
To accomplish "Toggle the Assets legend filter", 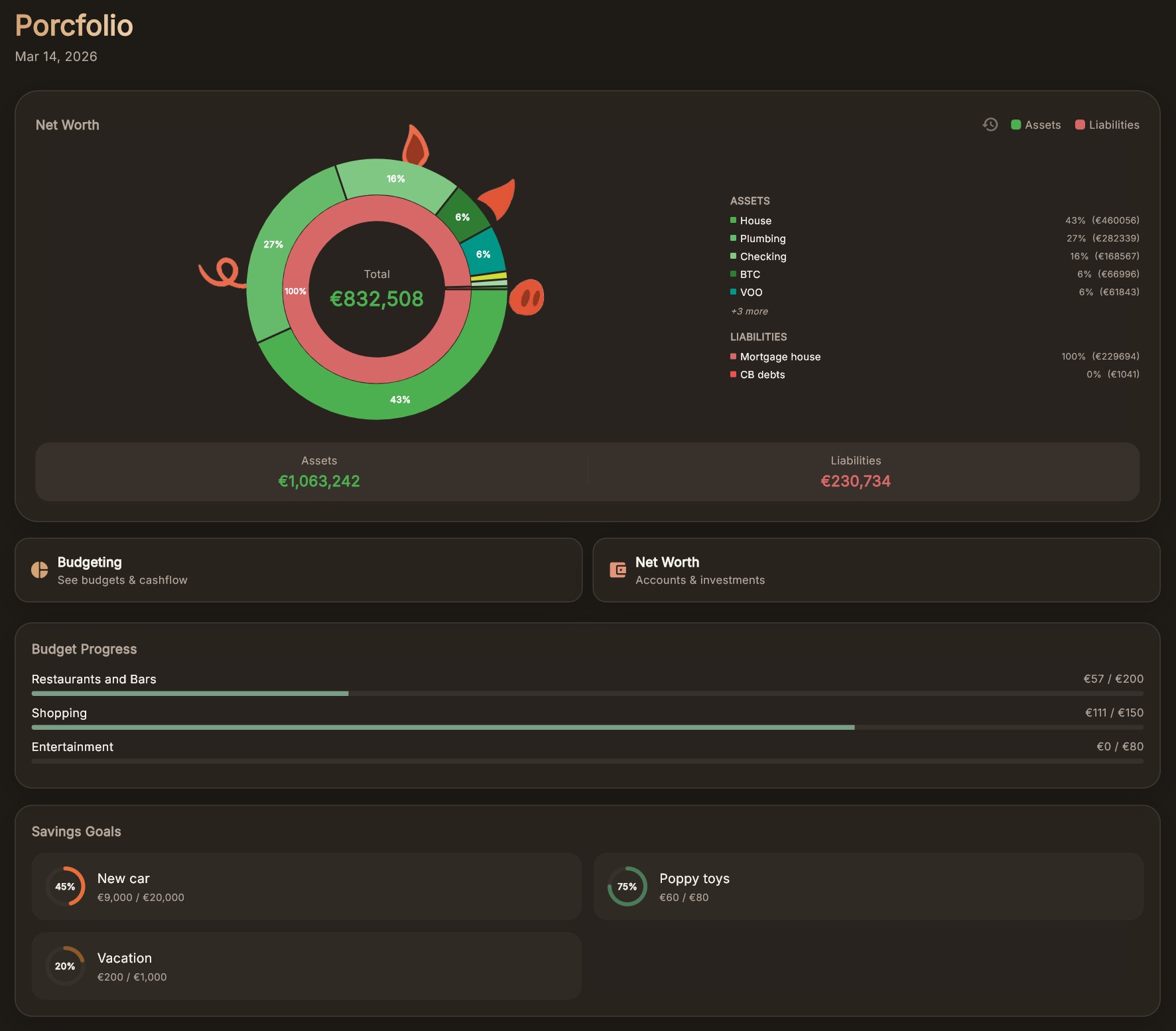I will 1035,125.
